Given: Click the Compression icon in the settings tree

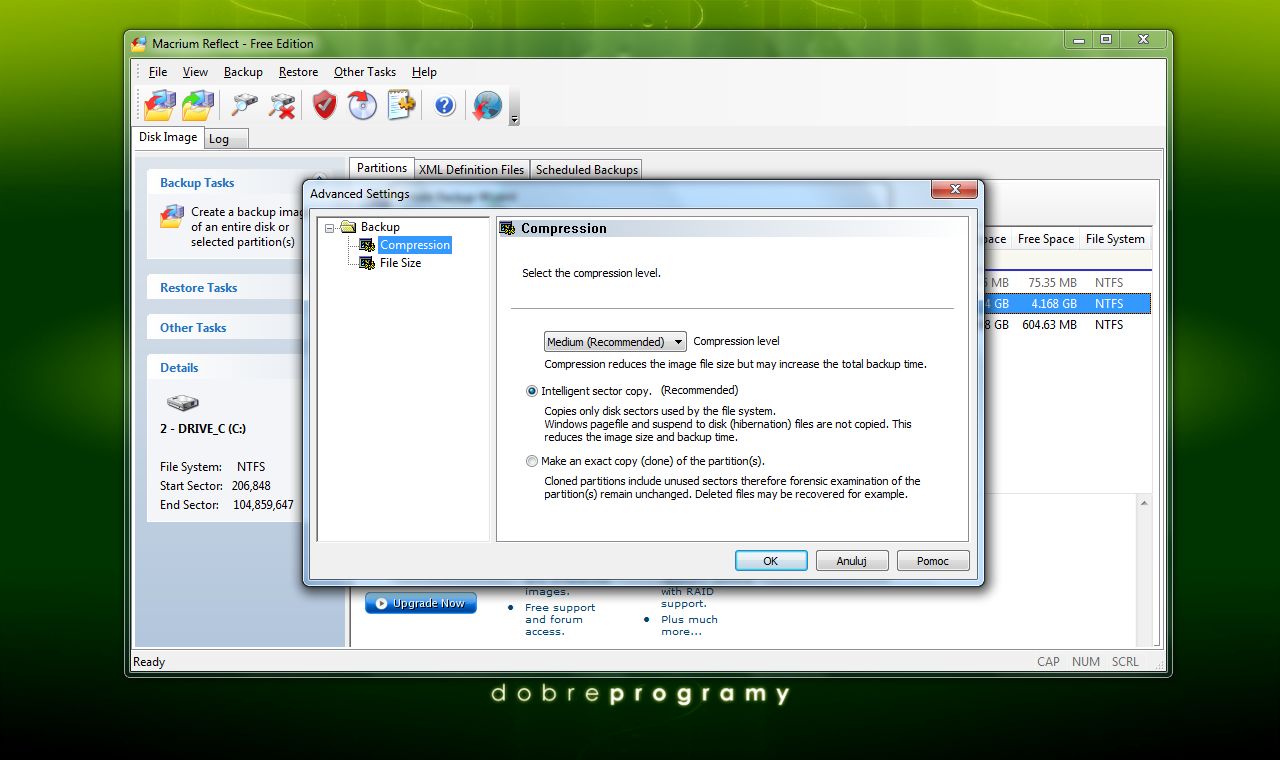Looking at the screenshot, I should (368, 245).
